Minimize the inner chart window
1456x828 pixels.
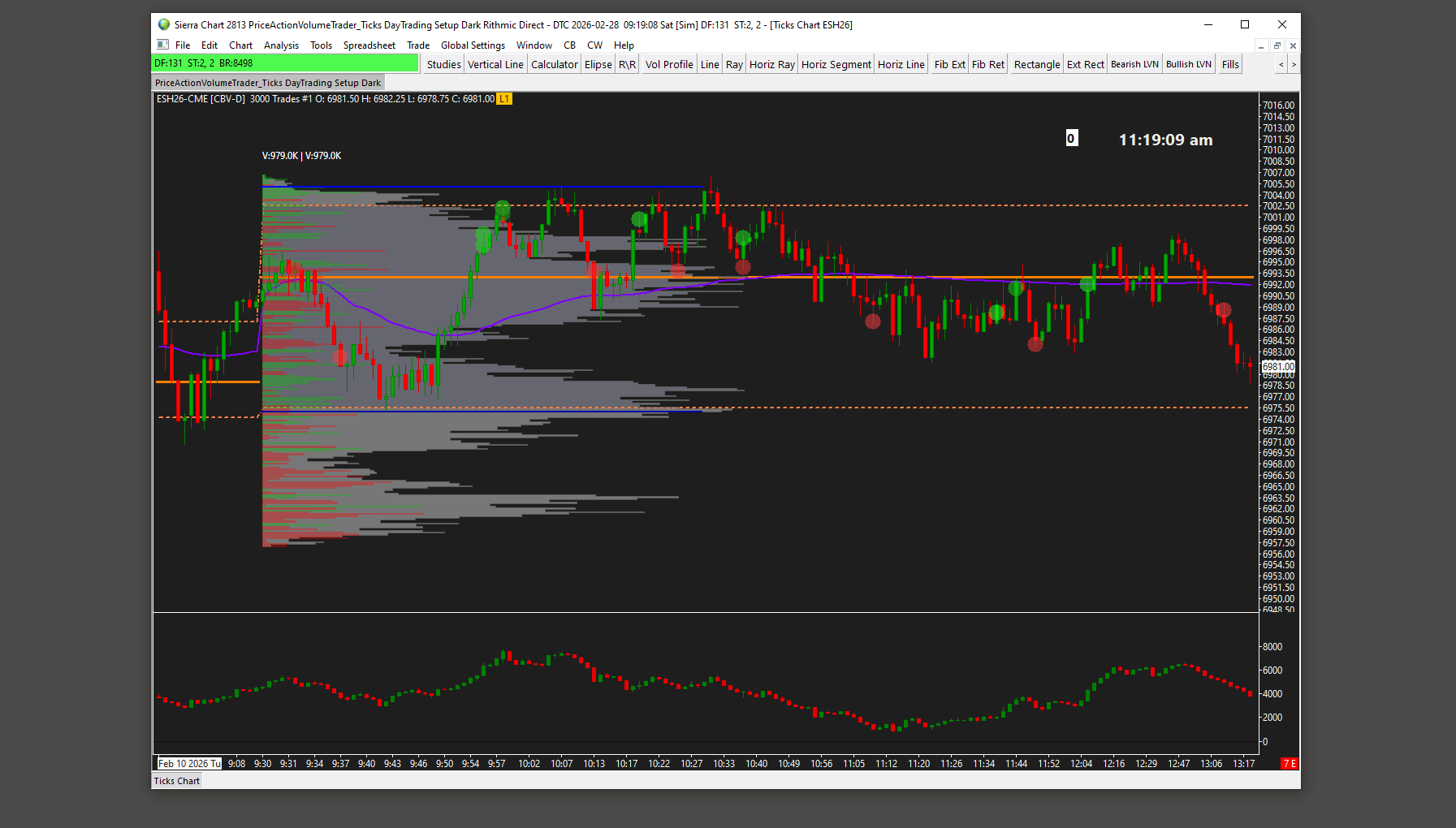click(1261, 46)
